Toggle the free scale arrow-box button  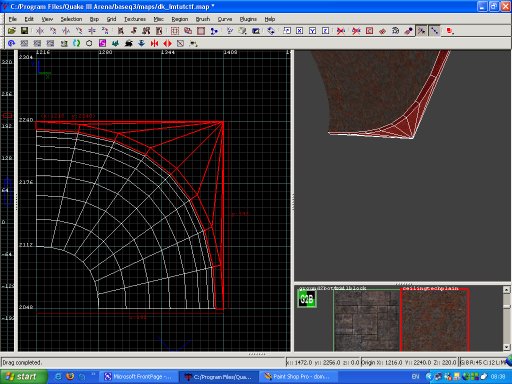(x=287, y=31)
